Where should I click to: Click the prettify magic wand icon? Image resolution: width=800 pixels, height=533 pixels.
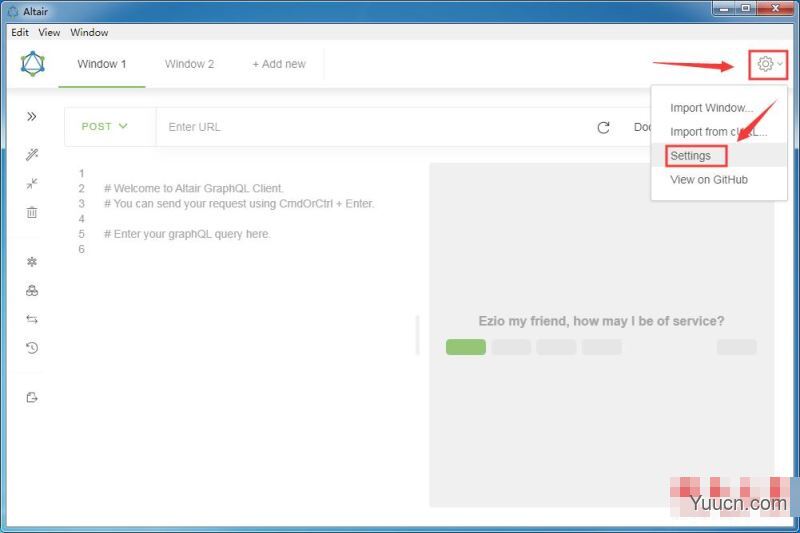(x=32, y=155)
